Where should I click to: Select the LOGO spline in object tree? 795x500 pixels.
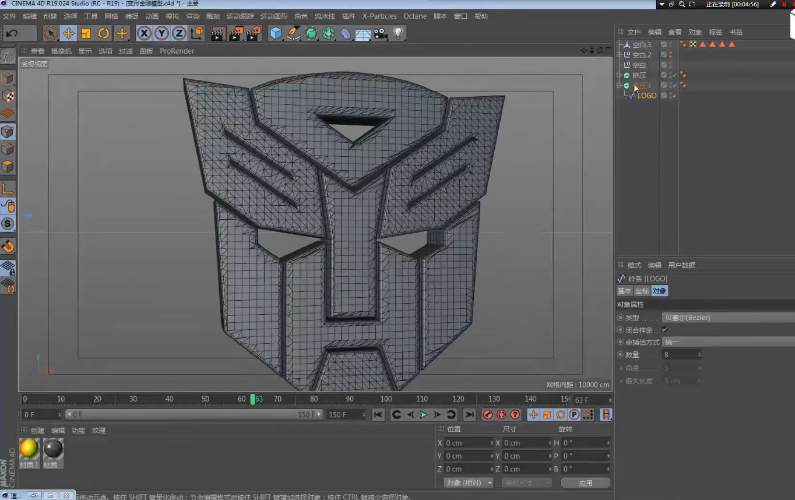tap(646, 96)
